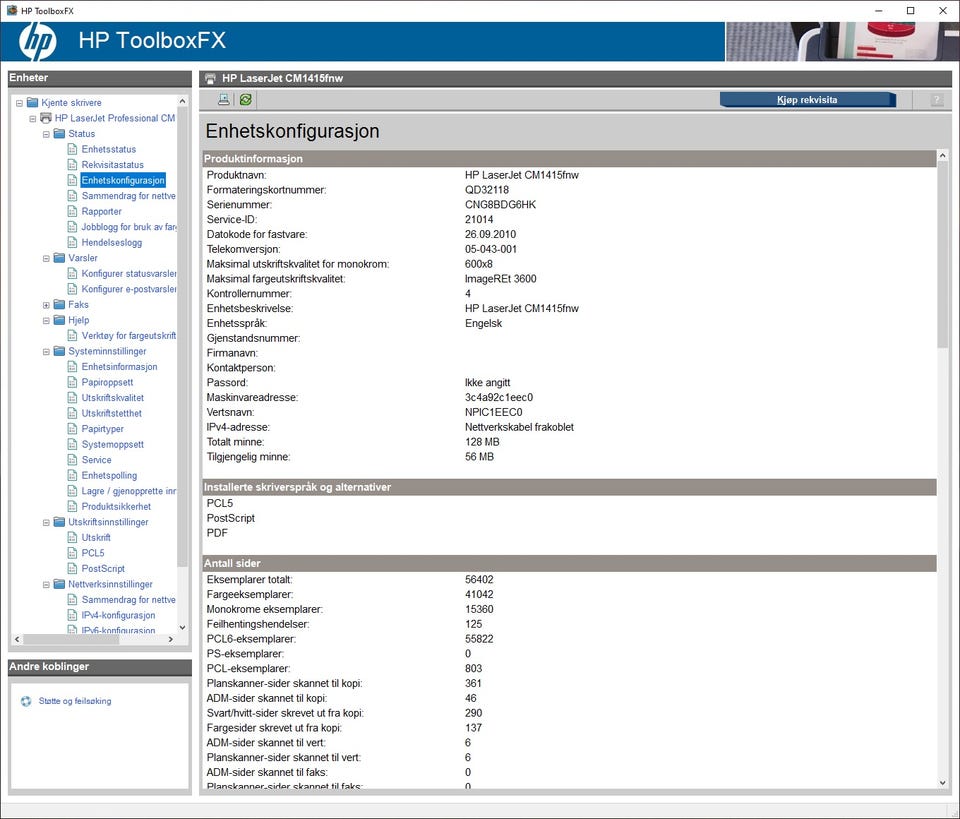
Task: Click the page icon beside Produktsikkerhet
Action: 72,506
